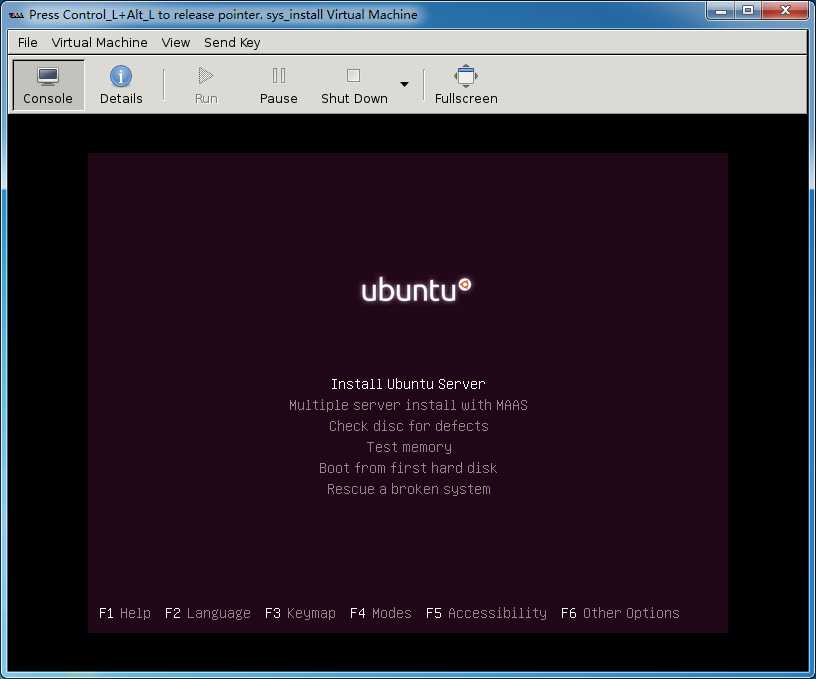Select Boot from first hard disk
The image size is (816, 679).
[x=408, y=468]
